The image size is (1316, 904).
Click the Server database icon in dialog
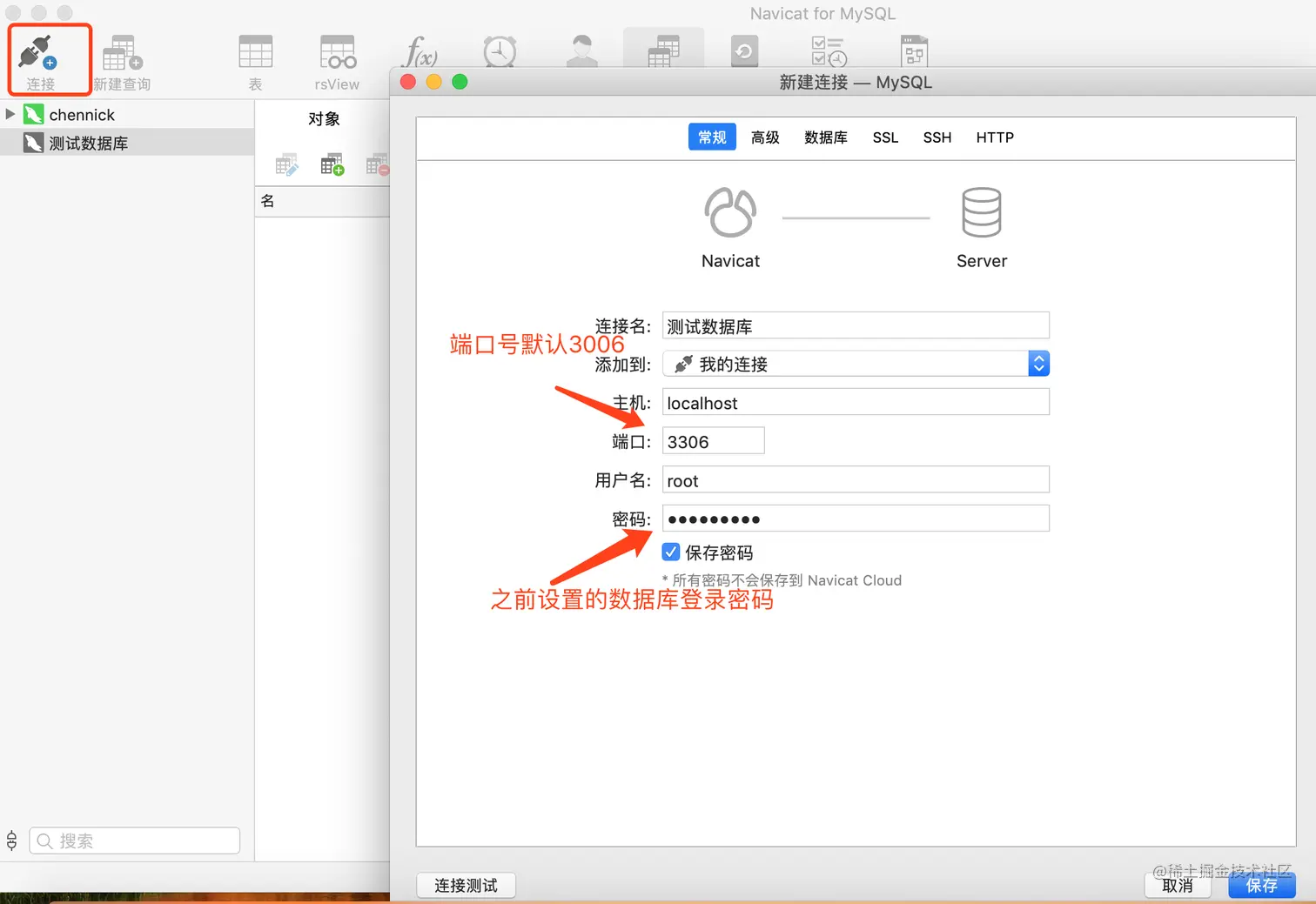point(982,212)
